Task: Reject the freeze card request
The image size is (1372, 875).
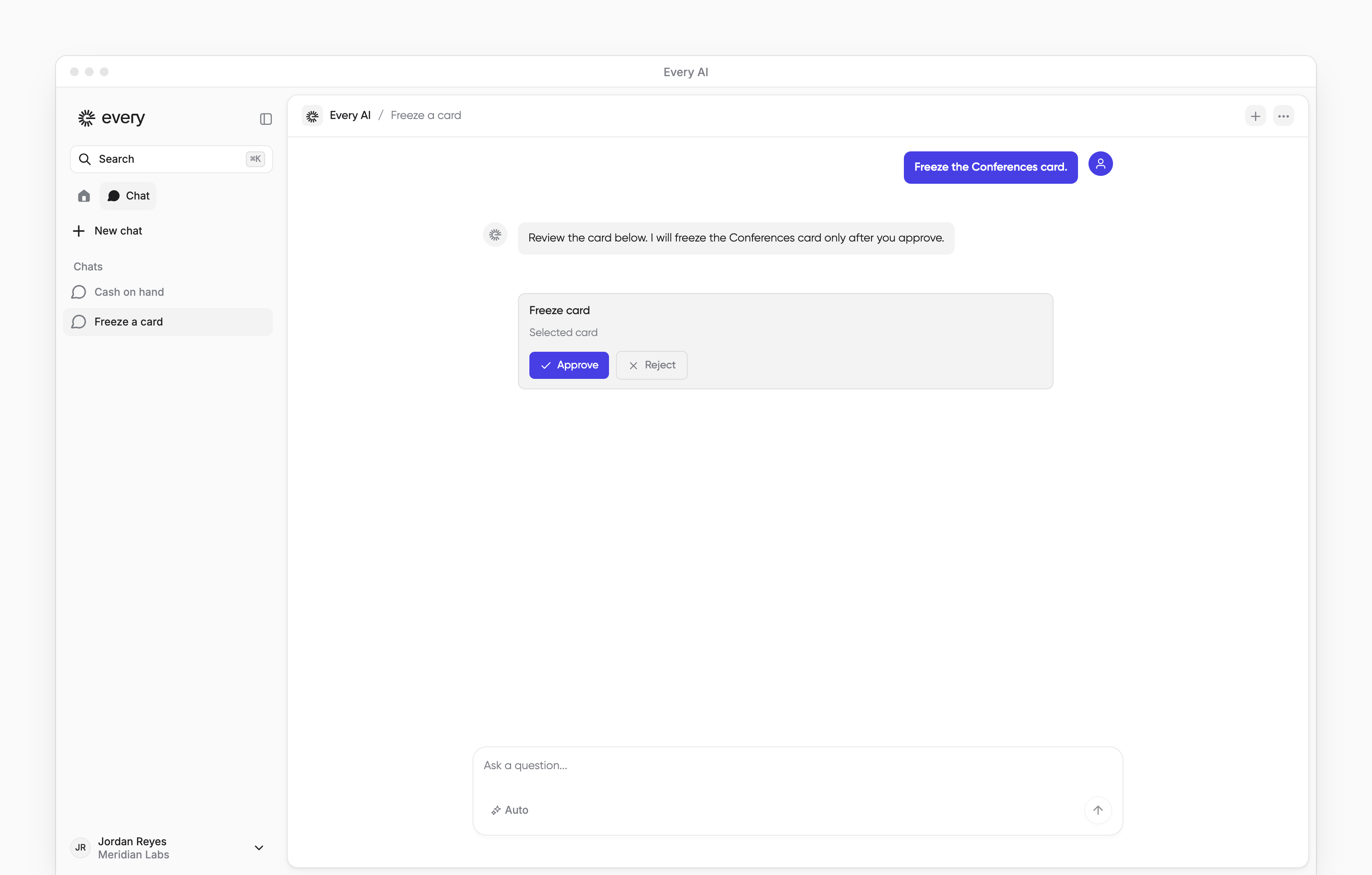Action: click(651, 365)
